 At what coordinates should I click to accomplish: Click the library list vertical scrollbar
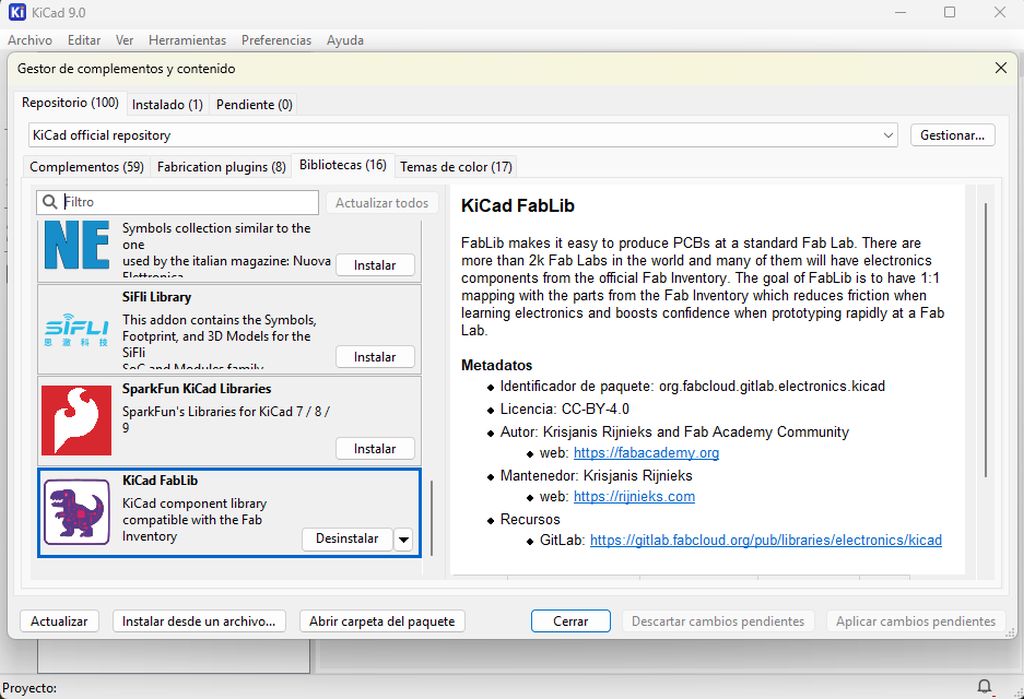432,518
